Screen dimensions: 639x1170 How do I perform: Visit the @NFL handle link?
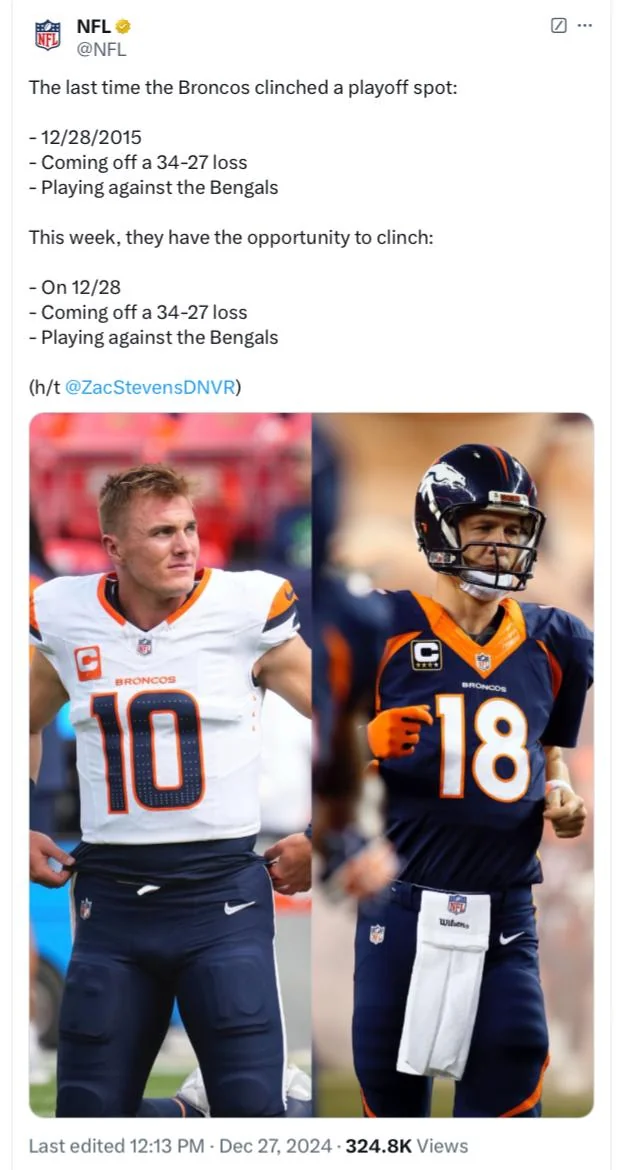pyautogui.click(x=102, y=49)
